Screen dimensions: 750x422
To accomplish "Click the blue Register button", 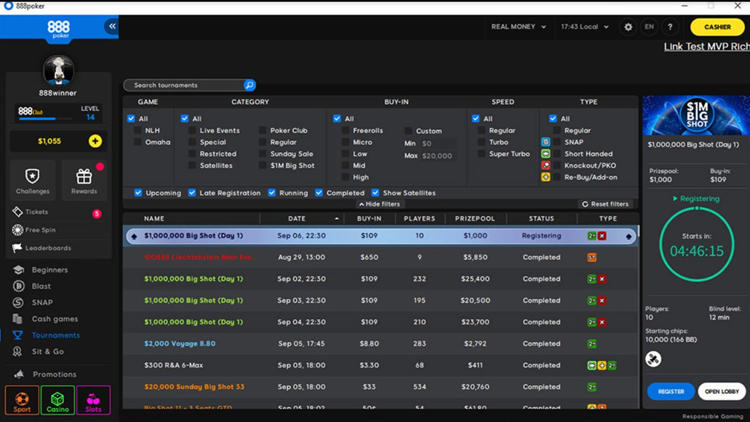I will [670, 392].
